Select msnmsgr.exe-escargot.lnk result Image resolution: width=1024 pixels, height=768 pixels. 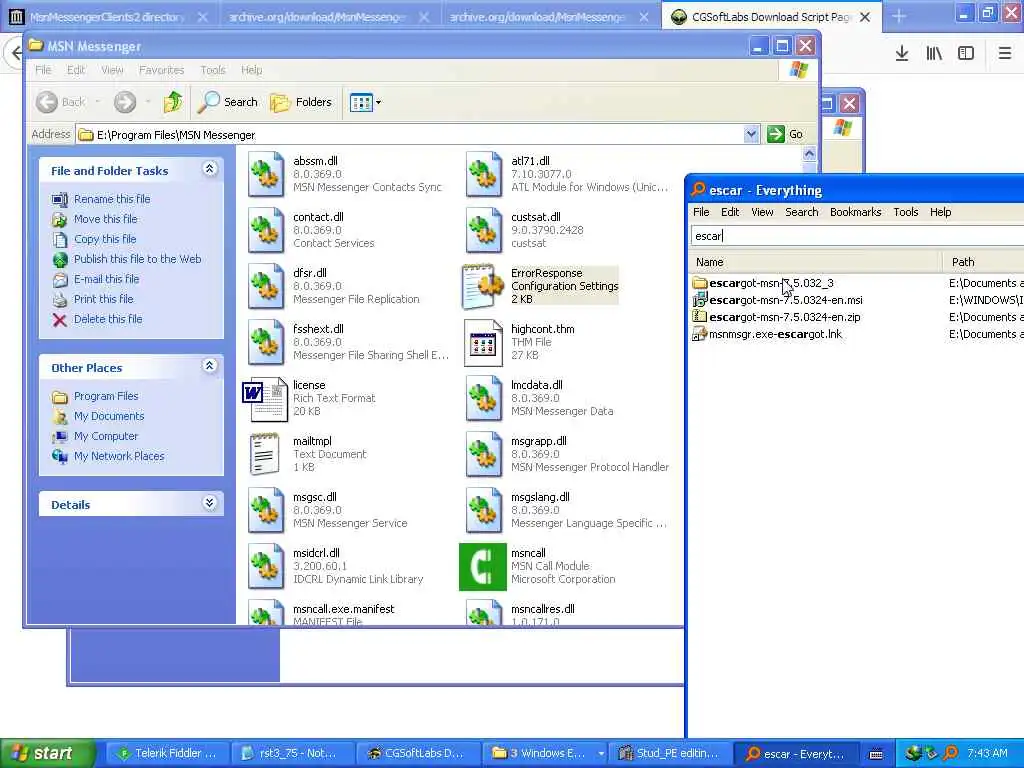(x=775, y=334)
